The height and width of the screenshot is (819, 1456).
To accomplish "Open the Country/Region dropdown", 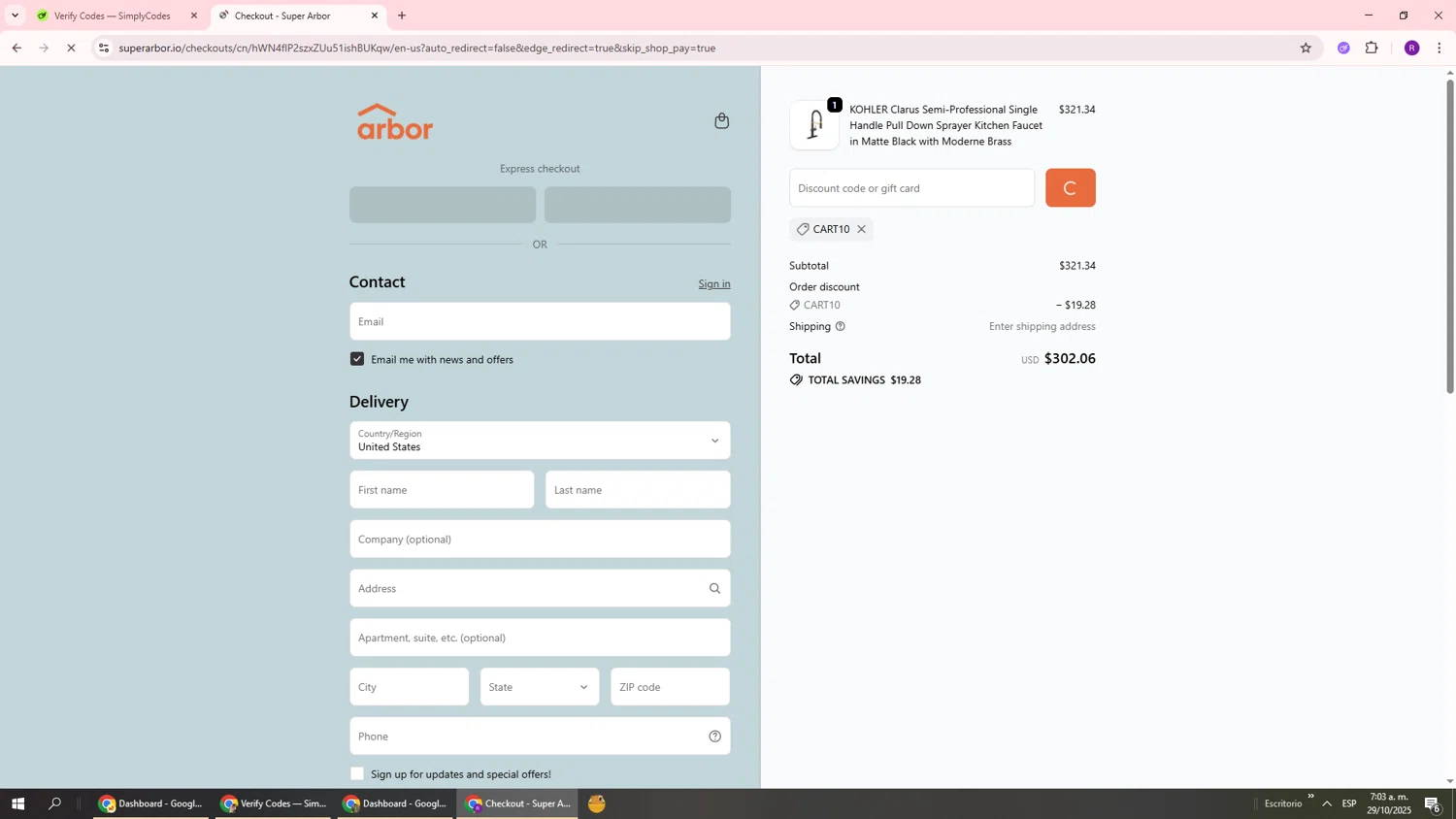I will [x=540, y=441].
